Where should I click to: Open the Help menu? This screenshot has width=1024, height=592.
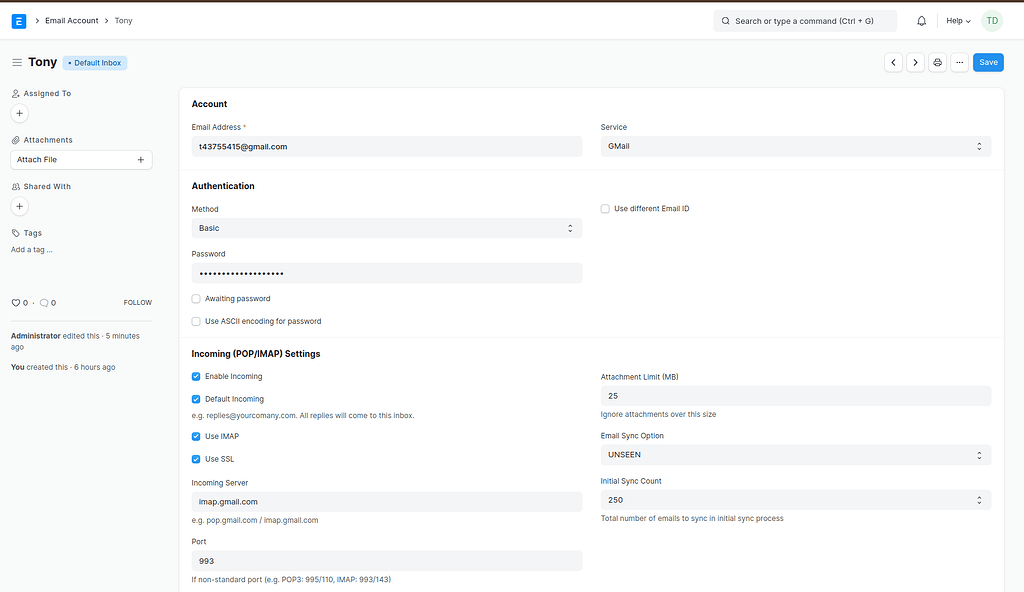[957, 20]
